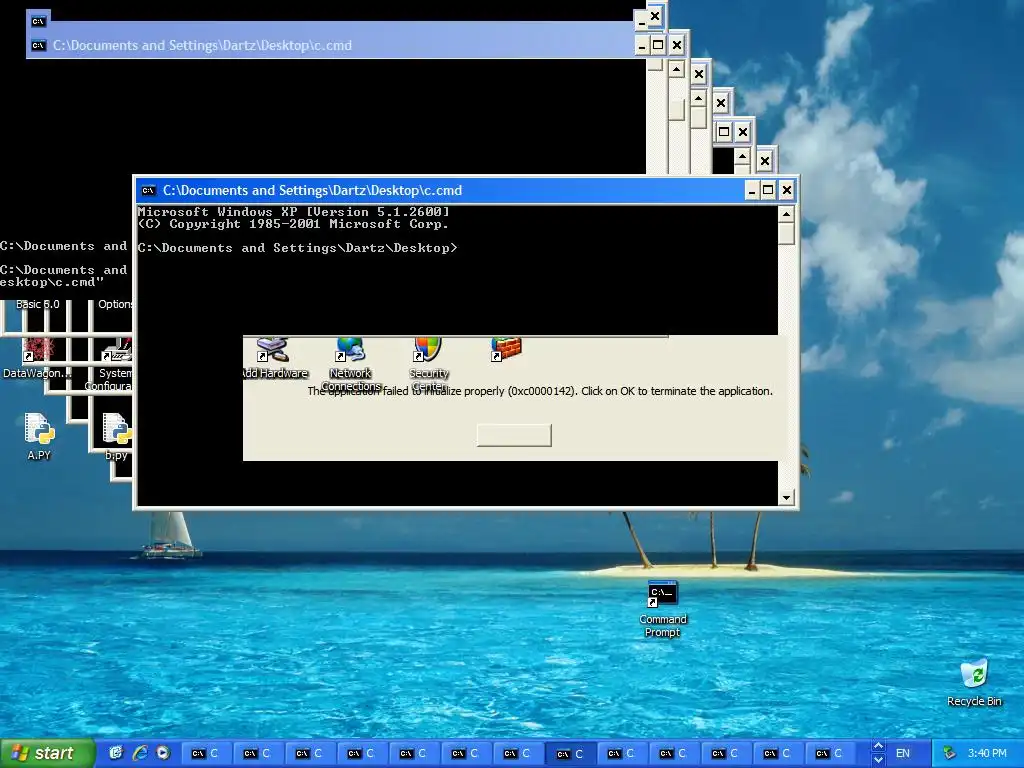Viewport: 1024px width, 768px height.
Task: Click the 3:40 PM system clock
Action: [x=987, y=753]
